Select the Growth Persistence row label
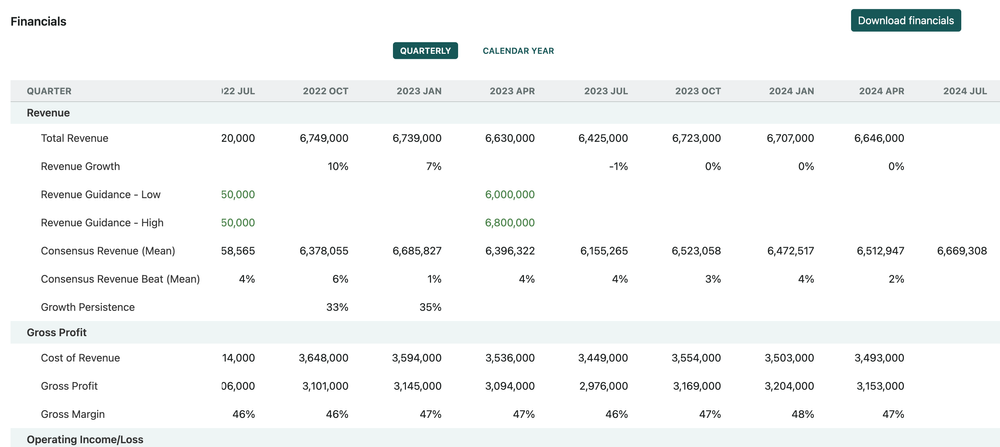Viewport: 1000px width, 447px height. click(x=87, y=307)
